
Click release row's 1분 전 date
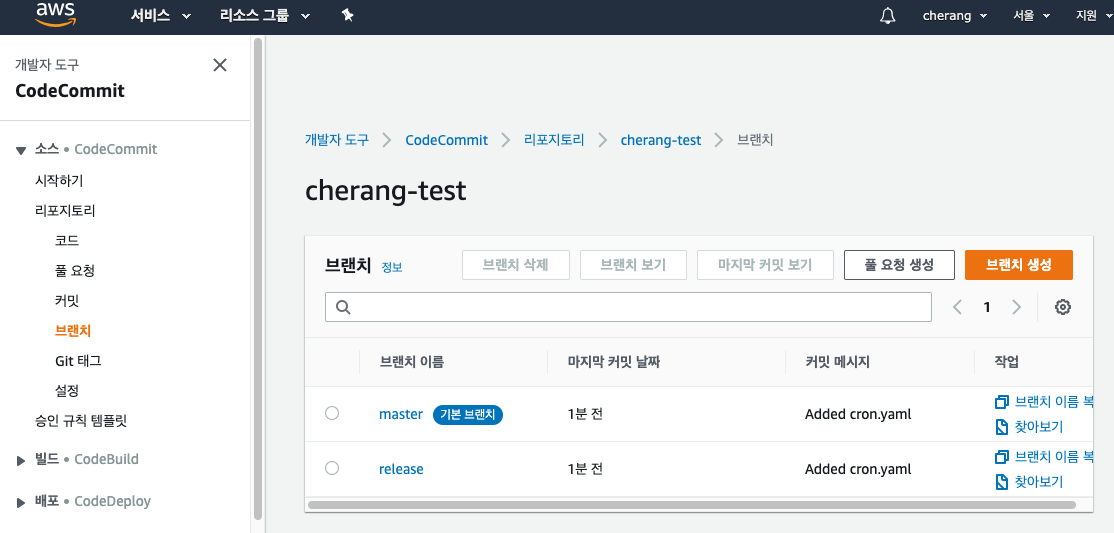click(585, 469)
